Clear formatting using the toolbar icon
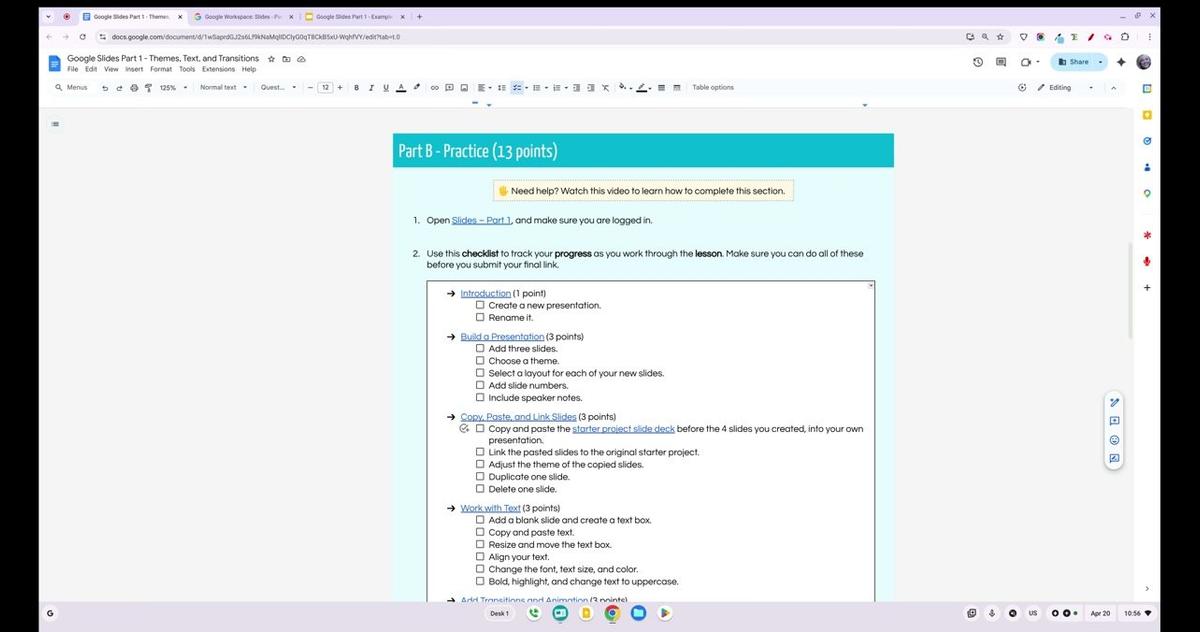The height and width of the screenshot is (632, 1200). pyautogui.click(x=605, y=87)
